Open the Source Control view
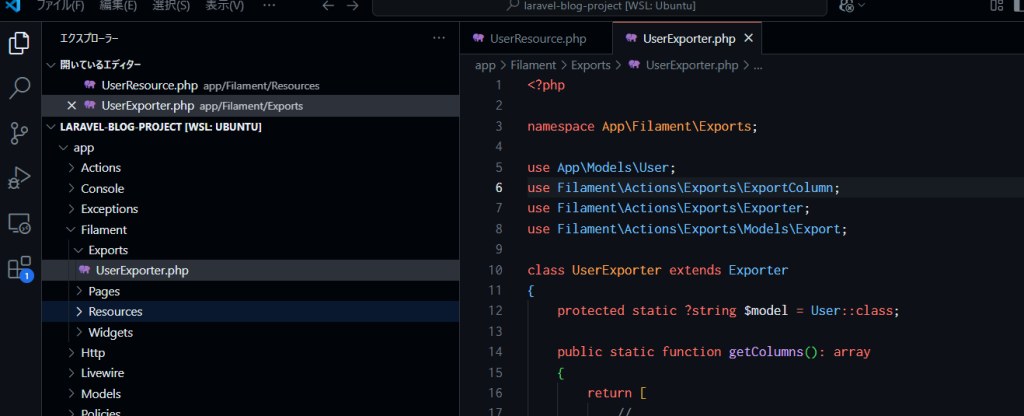 (x=18, y=133)
